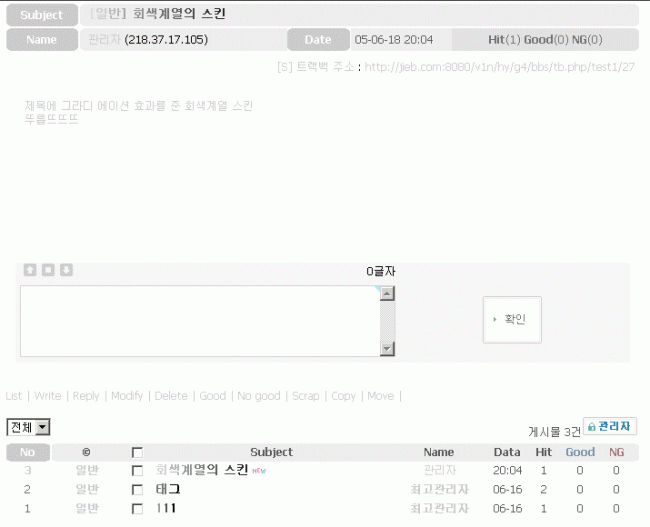Check the box for 111 row
This screenshot has height=527, width=650.
[x=137, y=509]
